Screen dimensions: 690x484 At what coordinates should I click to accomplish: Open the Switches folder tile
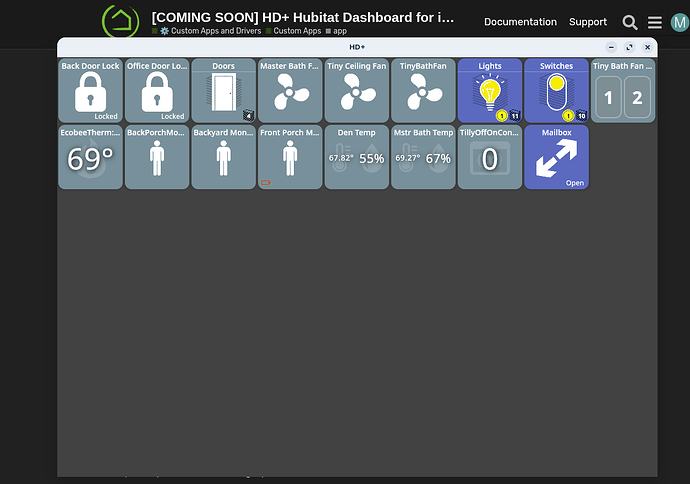point(557,91)
